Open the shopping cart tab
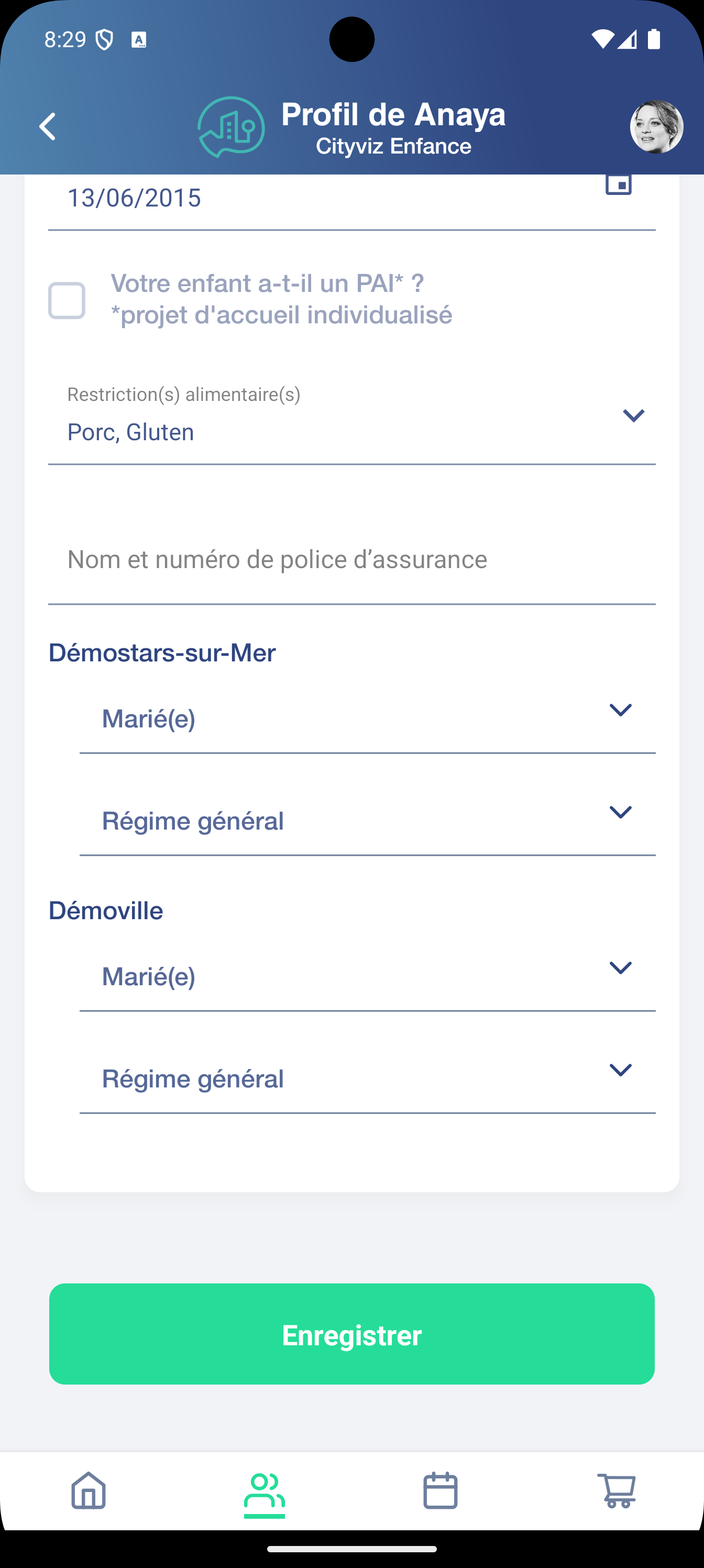Image resolution: width=704 pixels, height=1568 pixels. tap(616, 1490)
